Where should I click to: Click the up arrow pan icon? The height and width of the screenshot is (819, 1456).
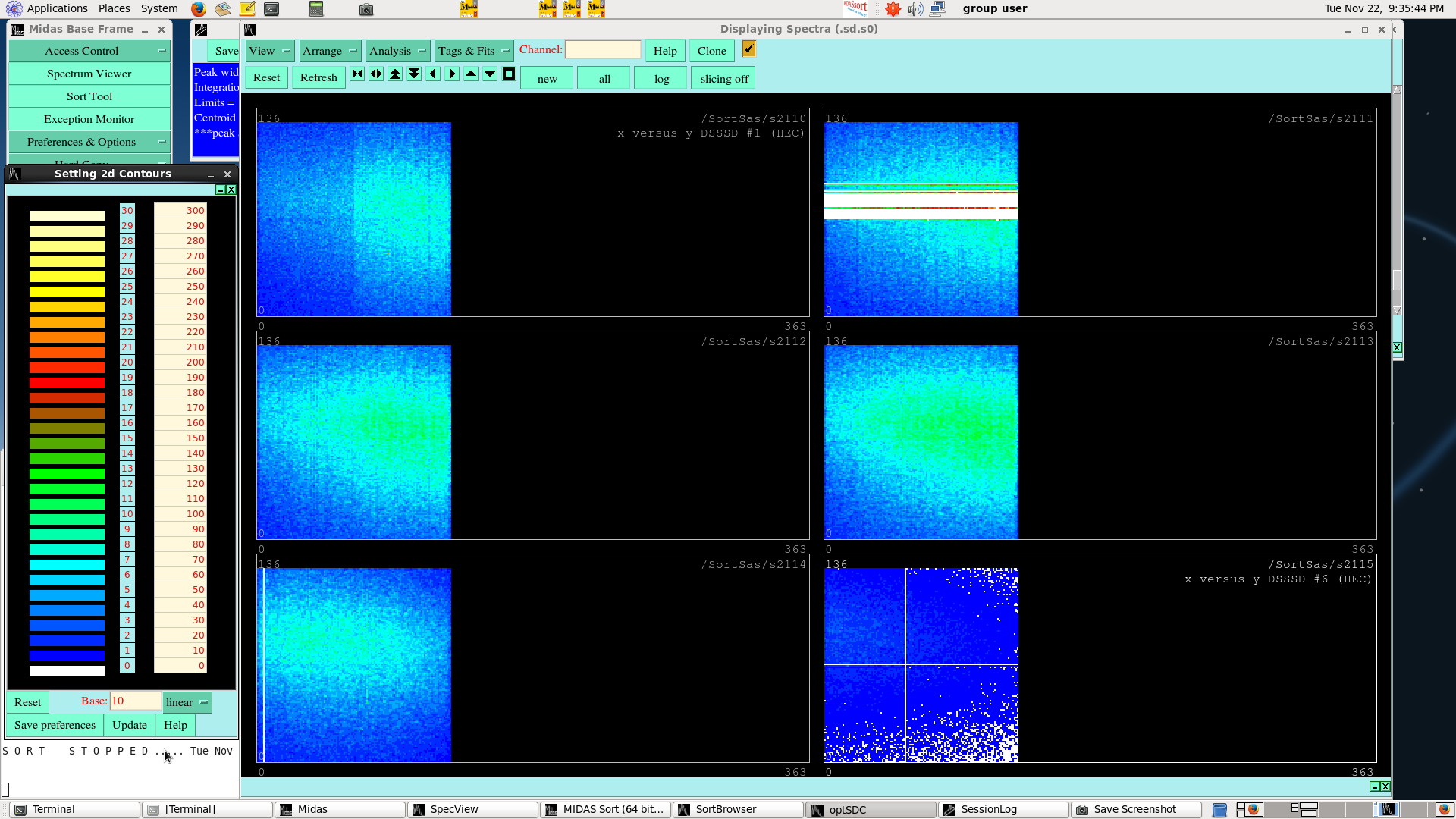[471, 74]
